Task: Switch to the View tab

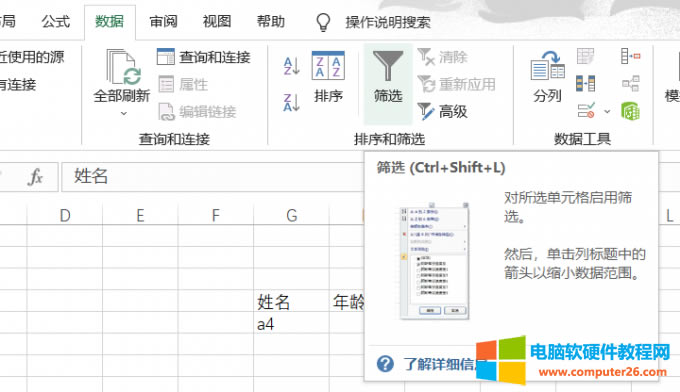Action: pos(217,21)
